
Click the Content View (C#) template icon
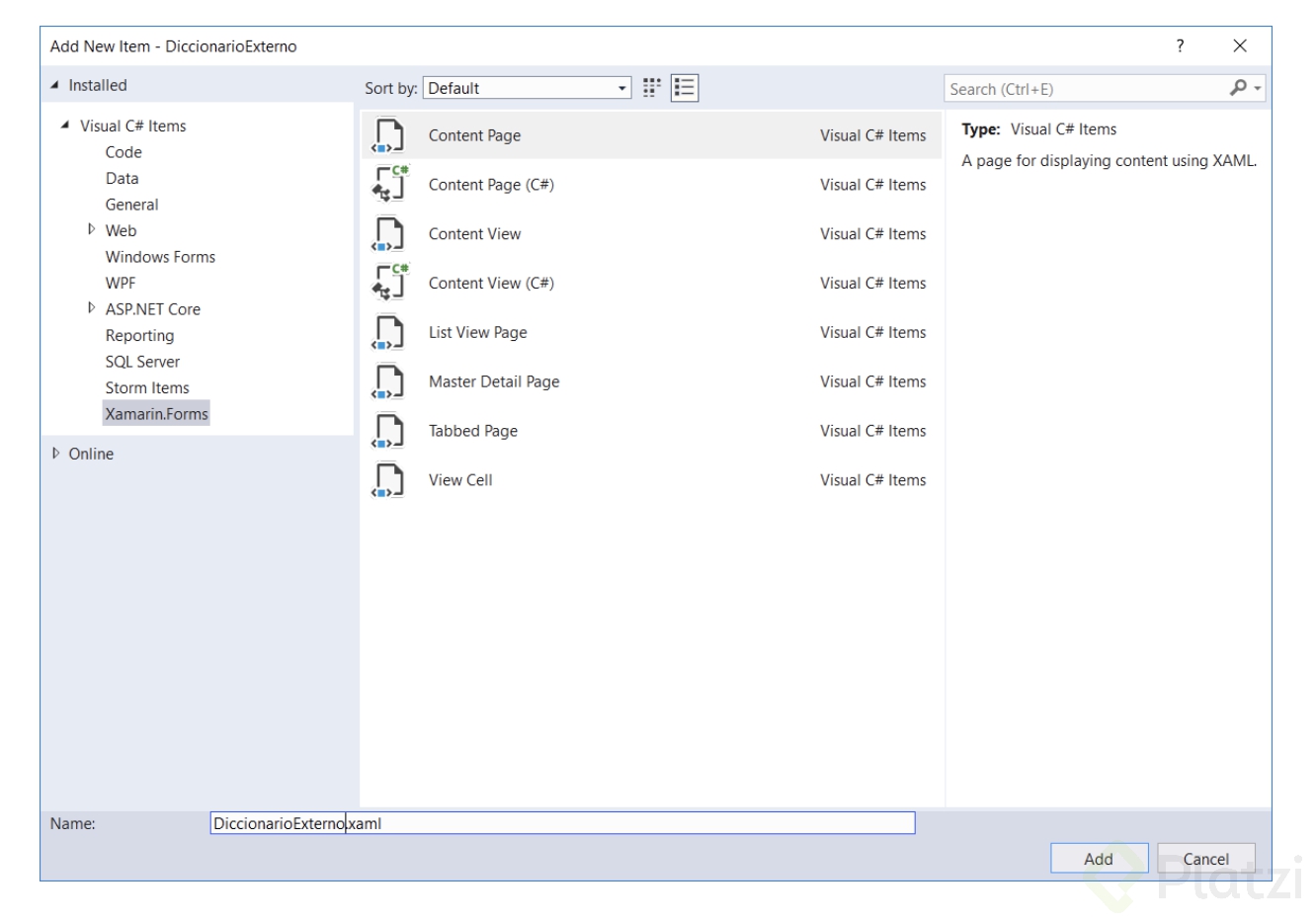click(x=388, y=284)
